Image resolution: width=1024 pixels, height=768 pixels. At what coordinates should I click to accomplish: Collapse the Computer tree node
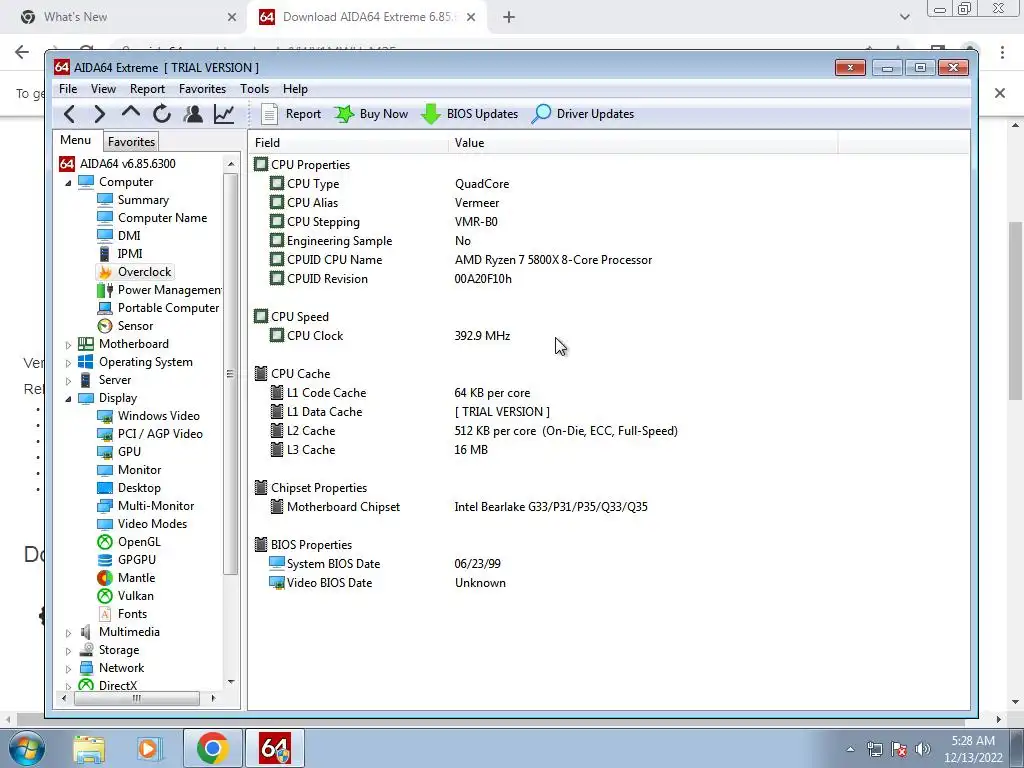pyautogui.click(x=69, y=183)
